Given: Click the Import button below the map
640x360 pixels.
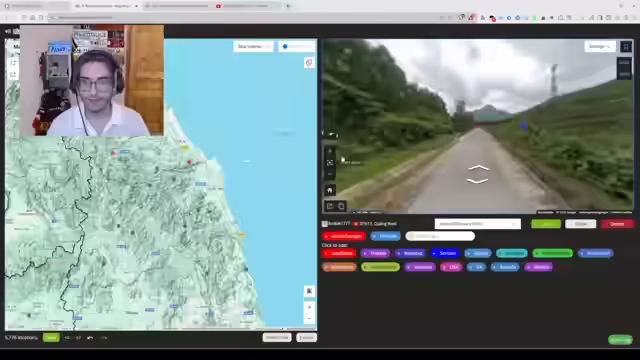Looking at the screenshot, I should tap(277, 338).
